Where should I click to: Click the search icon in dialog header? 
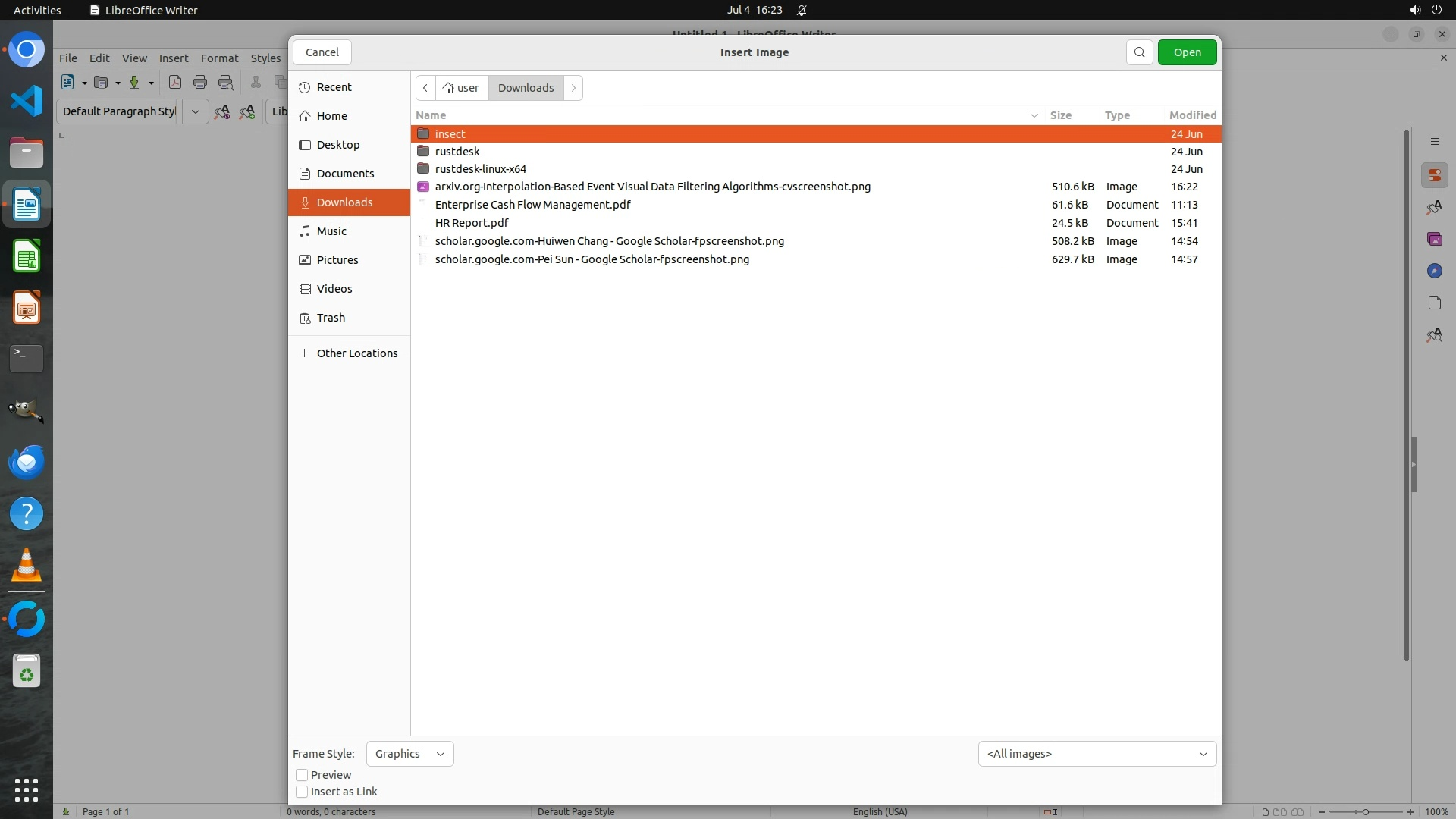point(1139,52)
